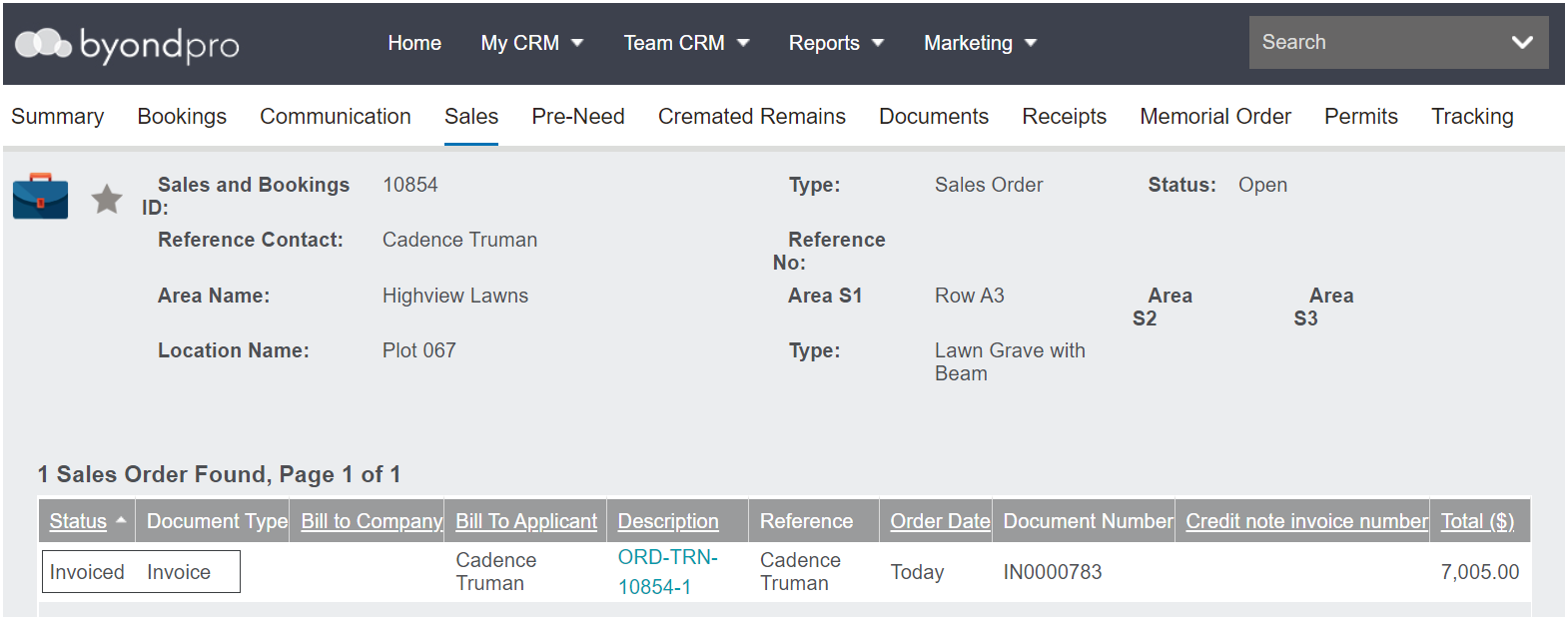This screenshot has height=620, width=1568.
Task: Select the Invoiced status cell
Action: tap(87, 572)
